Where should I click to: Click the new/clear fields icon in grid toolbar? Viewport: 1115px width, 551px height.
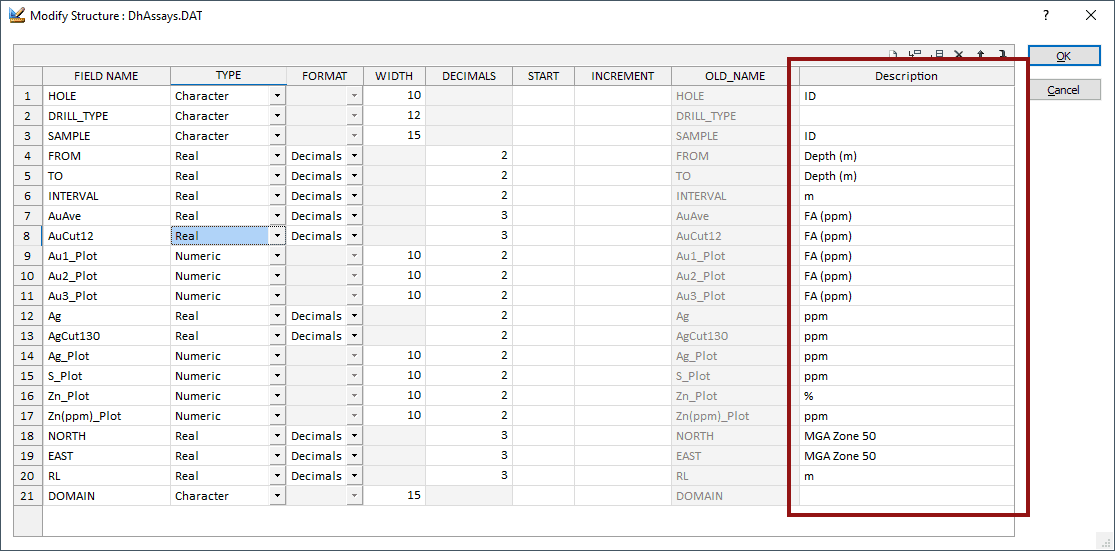(x=893, y=55)
